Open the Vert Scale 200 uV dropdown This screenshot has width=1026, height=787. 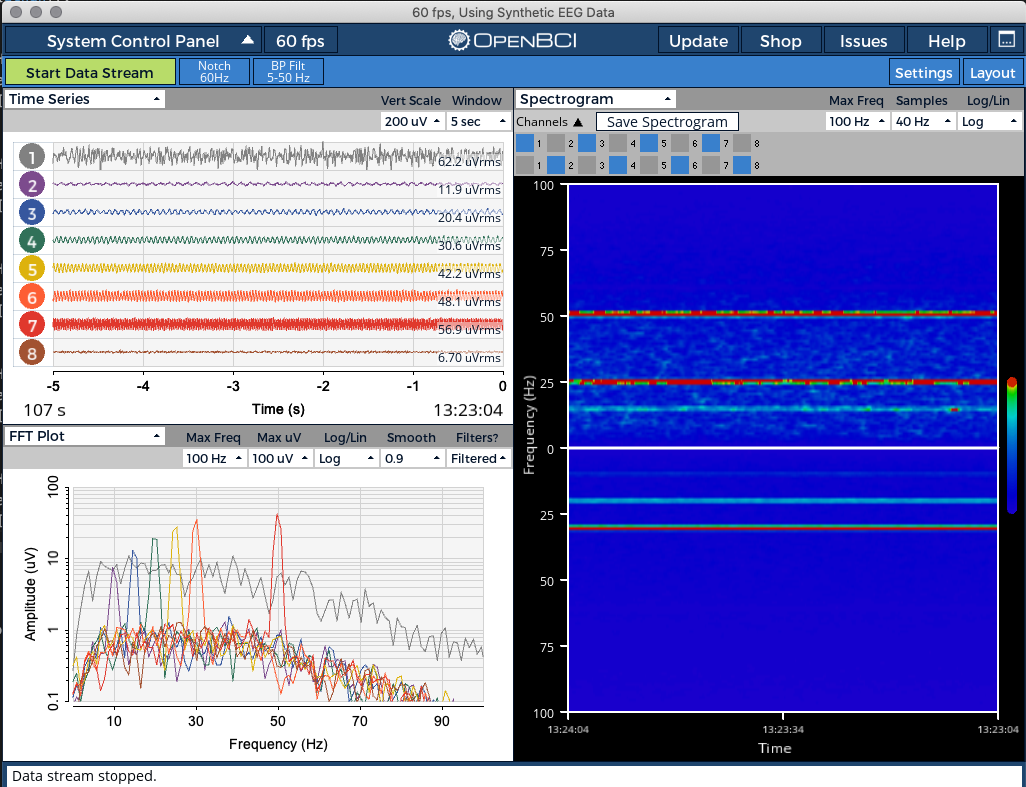pyautogui.click(x=414, y=121)
